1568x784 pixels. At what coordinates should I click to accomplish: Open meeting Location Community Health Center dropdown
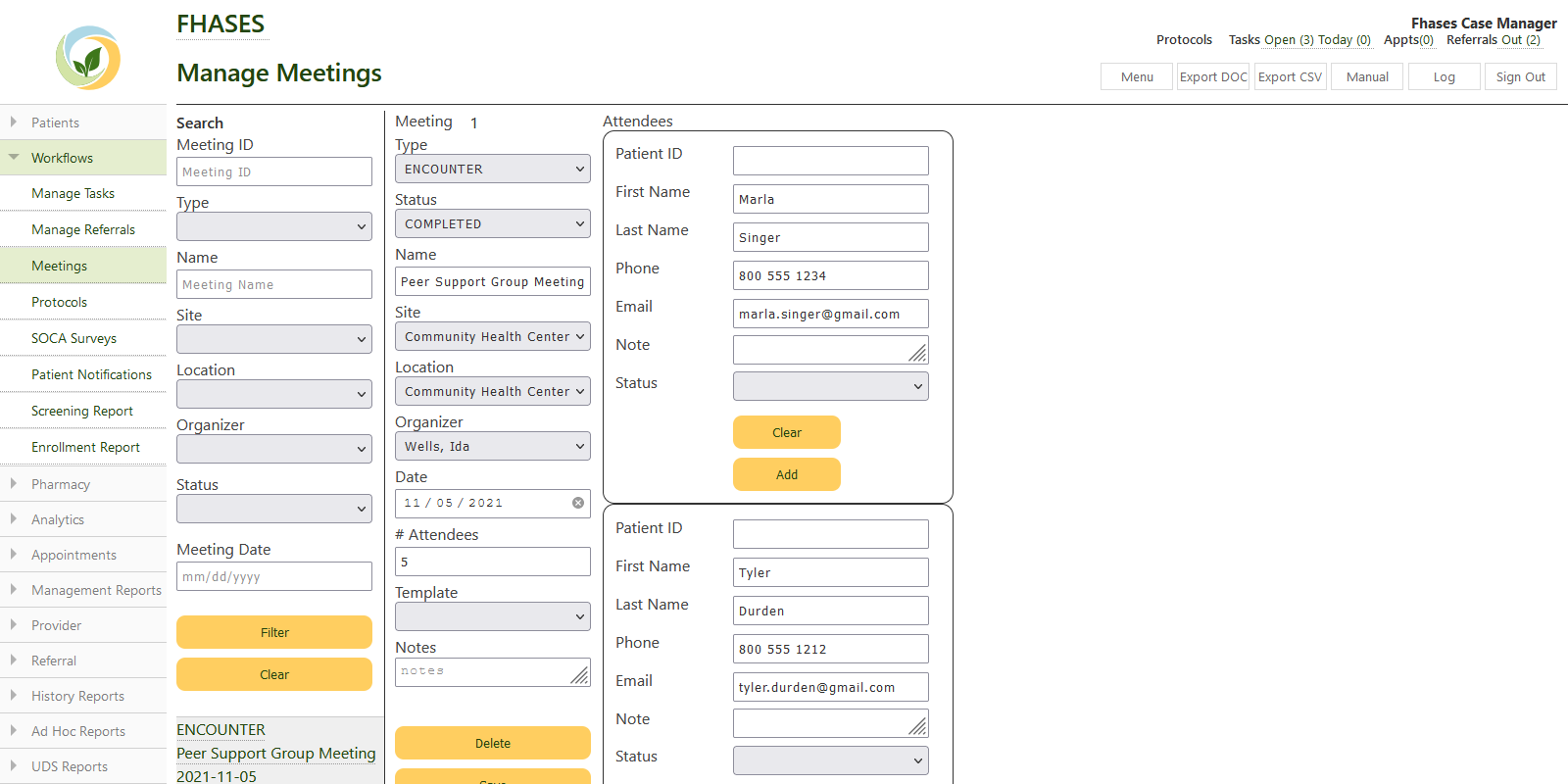[493, 391]
